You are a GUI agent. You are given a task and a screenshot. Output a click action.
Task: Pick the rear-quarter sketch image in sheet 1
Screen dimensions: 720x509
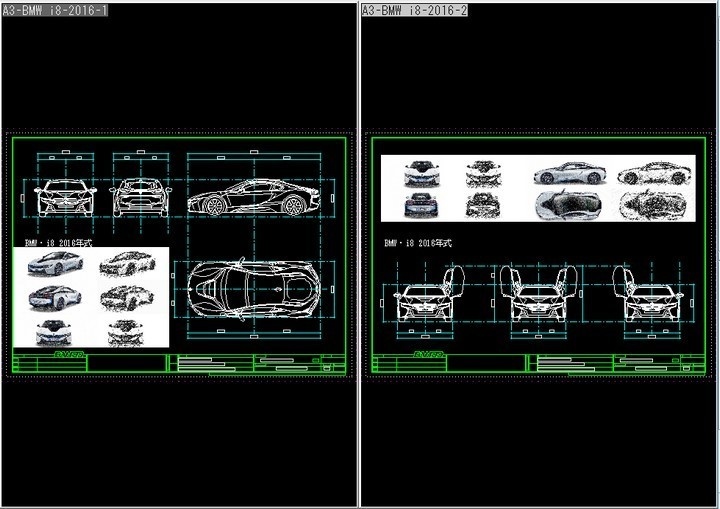coord(127,298)
